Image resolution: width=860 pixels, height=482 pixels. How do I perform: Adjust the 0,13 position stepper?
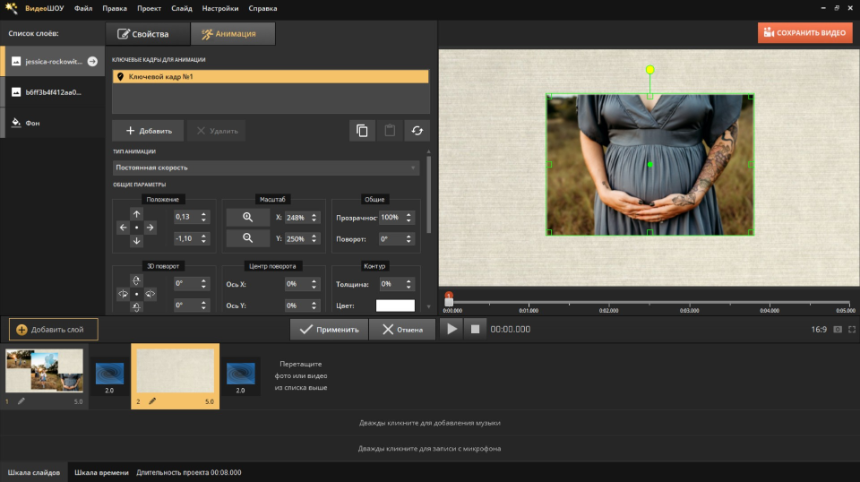pyautogui.click(x=203, y=217)
